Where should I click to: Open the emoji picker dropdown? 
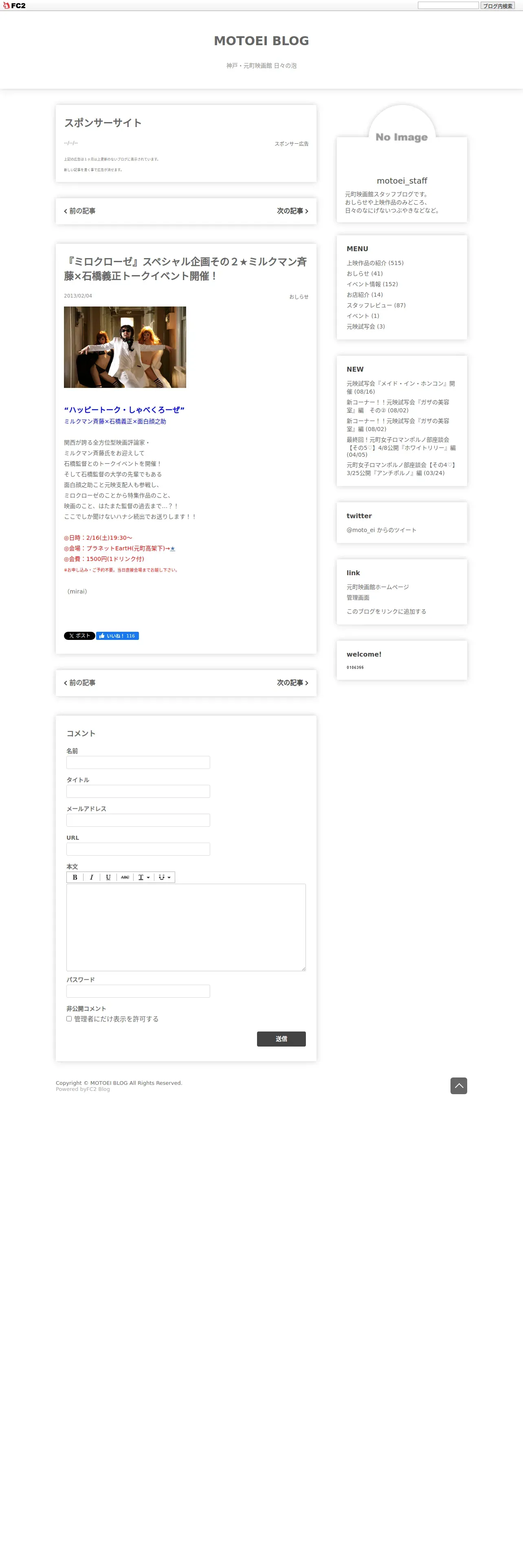[165, 877]
